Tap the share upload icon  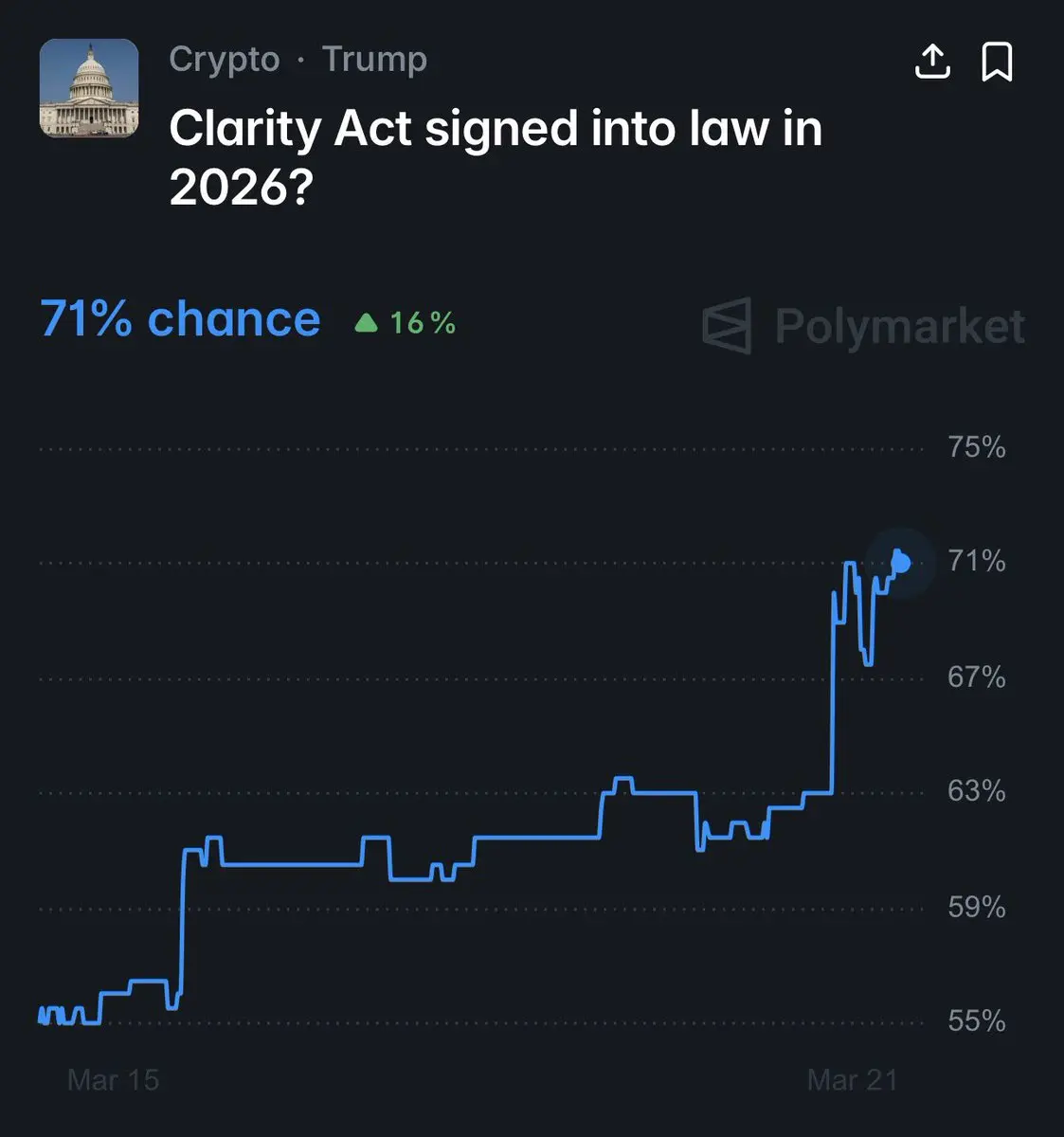click(x=932, y=62)
